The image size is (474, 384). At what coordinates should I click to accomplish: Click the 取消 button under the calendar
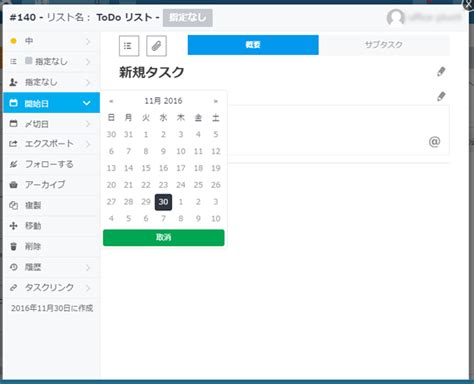point(163,238)
